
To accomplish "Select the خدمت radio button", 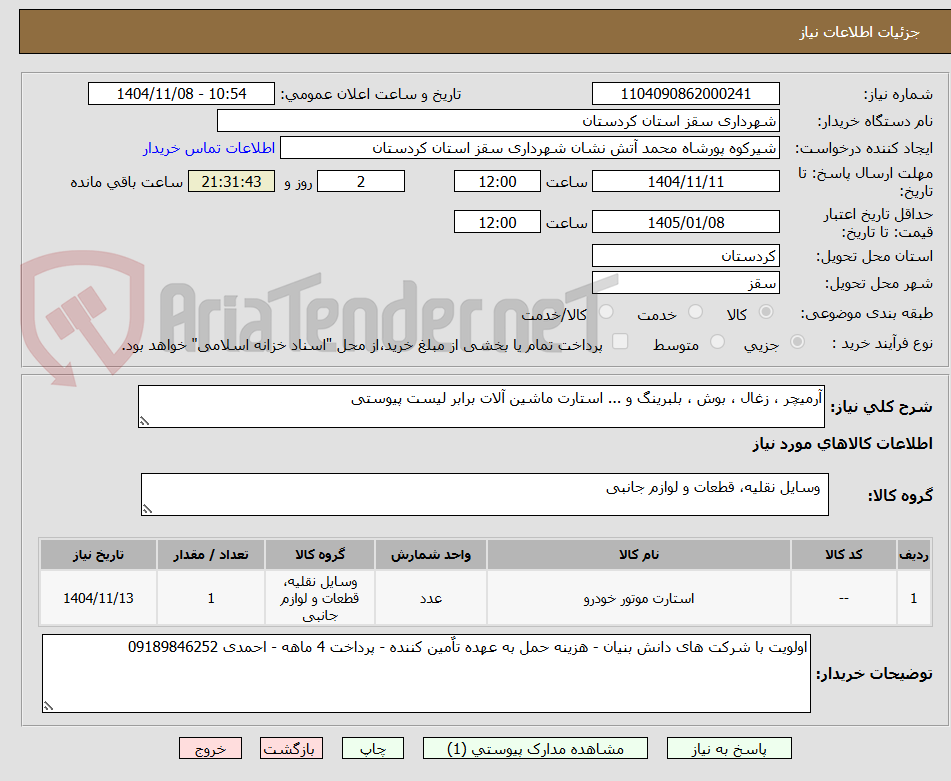I will pos(695,312).
